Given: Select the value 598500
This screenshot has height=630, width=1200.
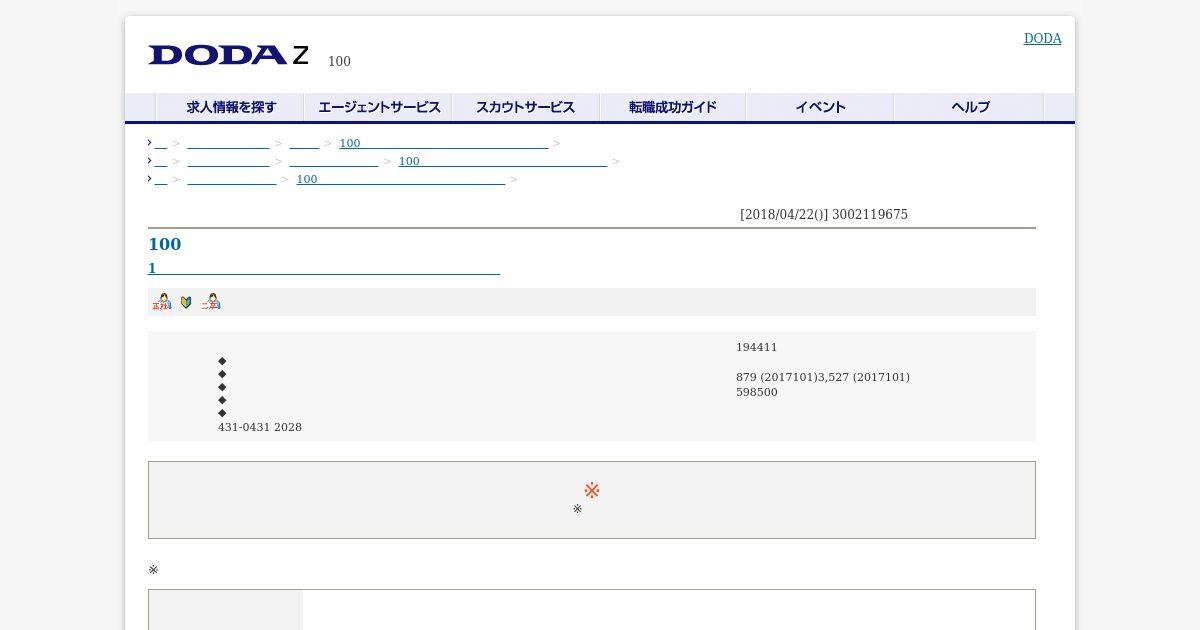Looking at the screenshot, I should pos(757,392).
